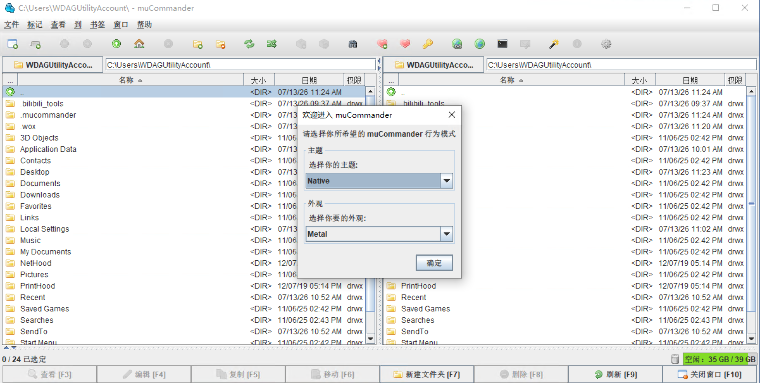Viewport: 760px width, 383px height.
Task: Click the greyed-out back navigation icon
Action: (64, 44)
